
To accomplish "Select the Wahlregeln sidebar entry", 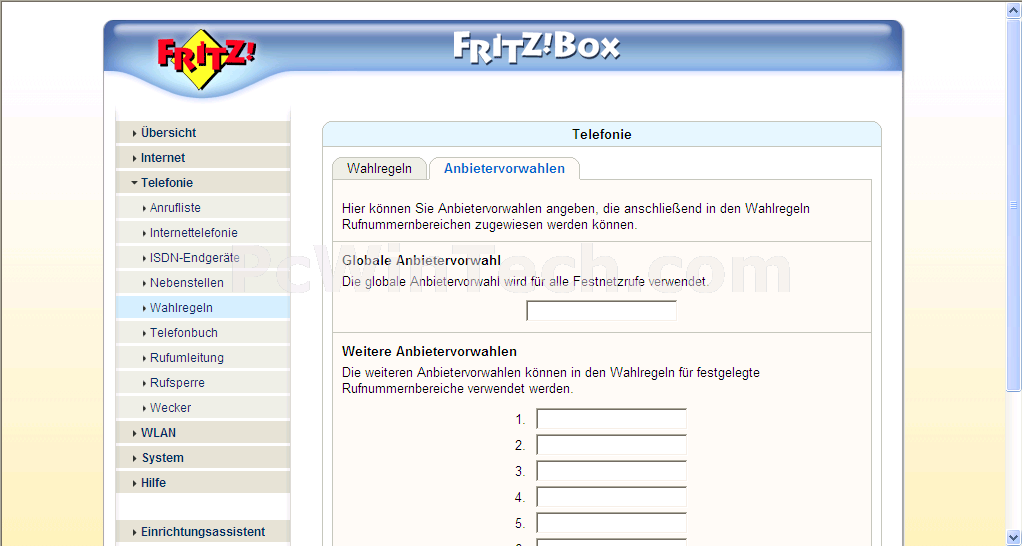I will [203, 308].
